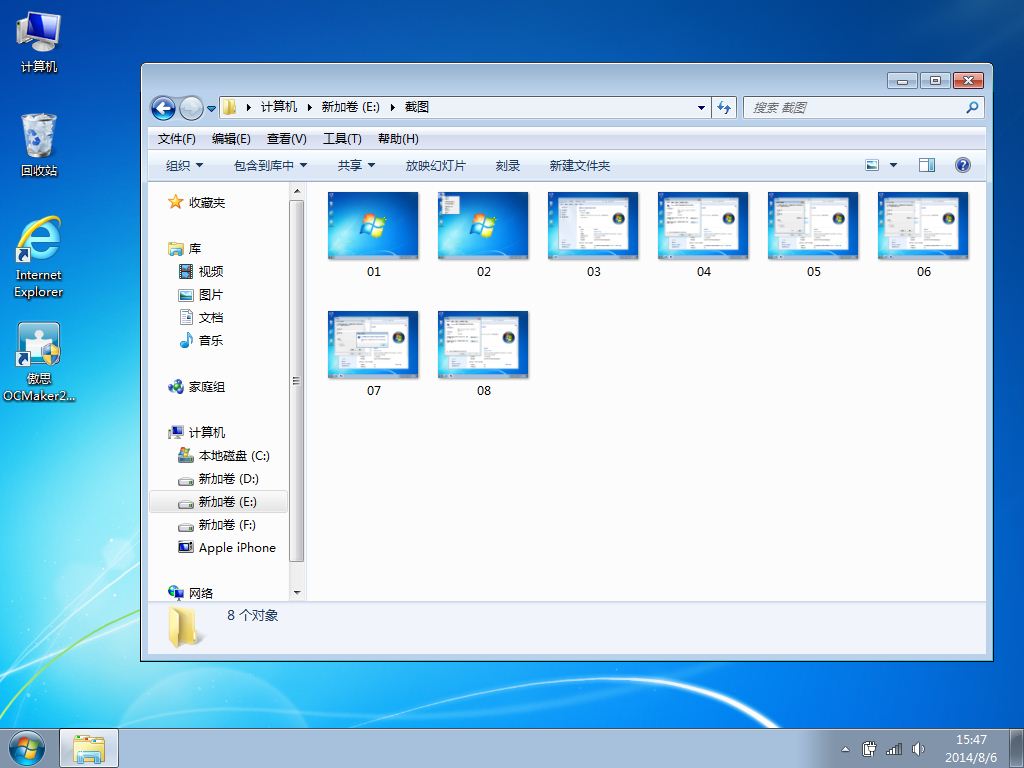Open Help with the question mark icon
This screenshot has height=768, width=1024.
coord(963,165)
